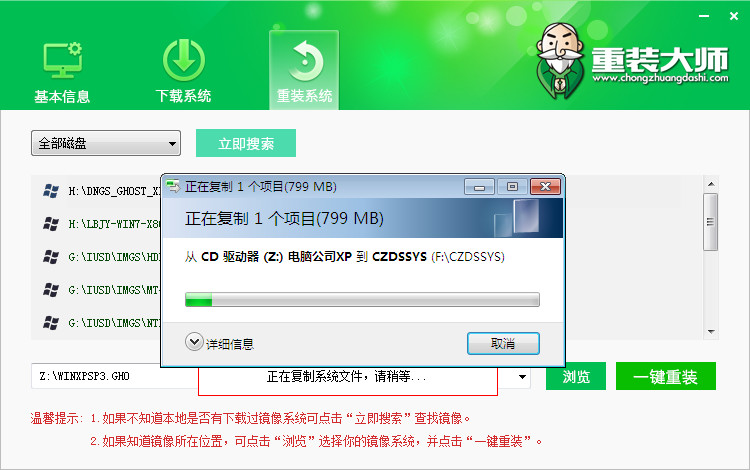Click Windows flag icon beside first G:\IUSD entry
Image resolution: width=750 pixels, height=470 pixels.
click(51, 257)
